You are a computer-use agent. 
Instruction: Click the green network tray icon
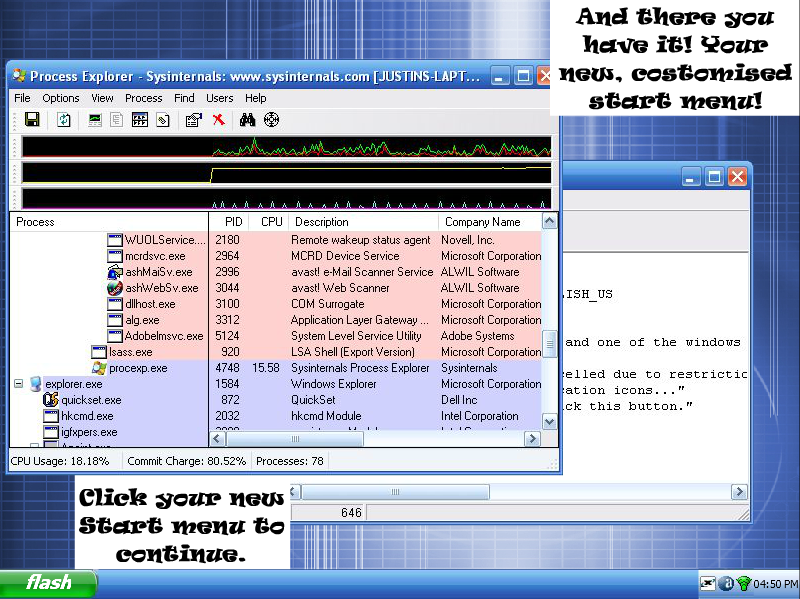point(744,583)
